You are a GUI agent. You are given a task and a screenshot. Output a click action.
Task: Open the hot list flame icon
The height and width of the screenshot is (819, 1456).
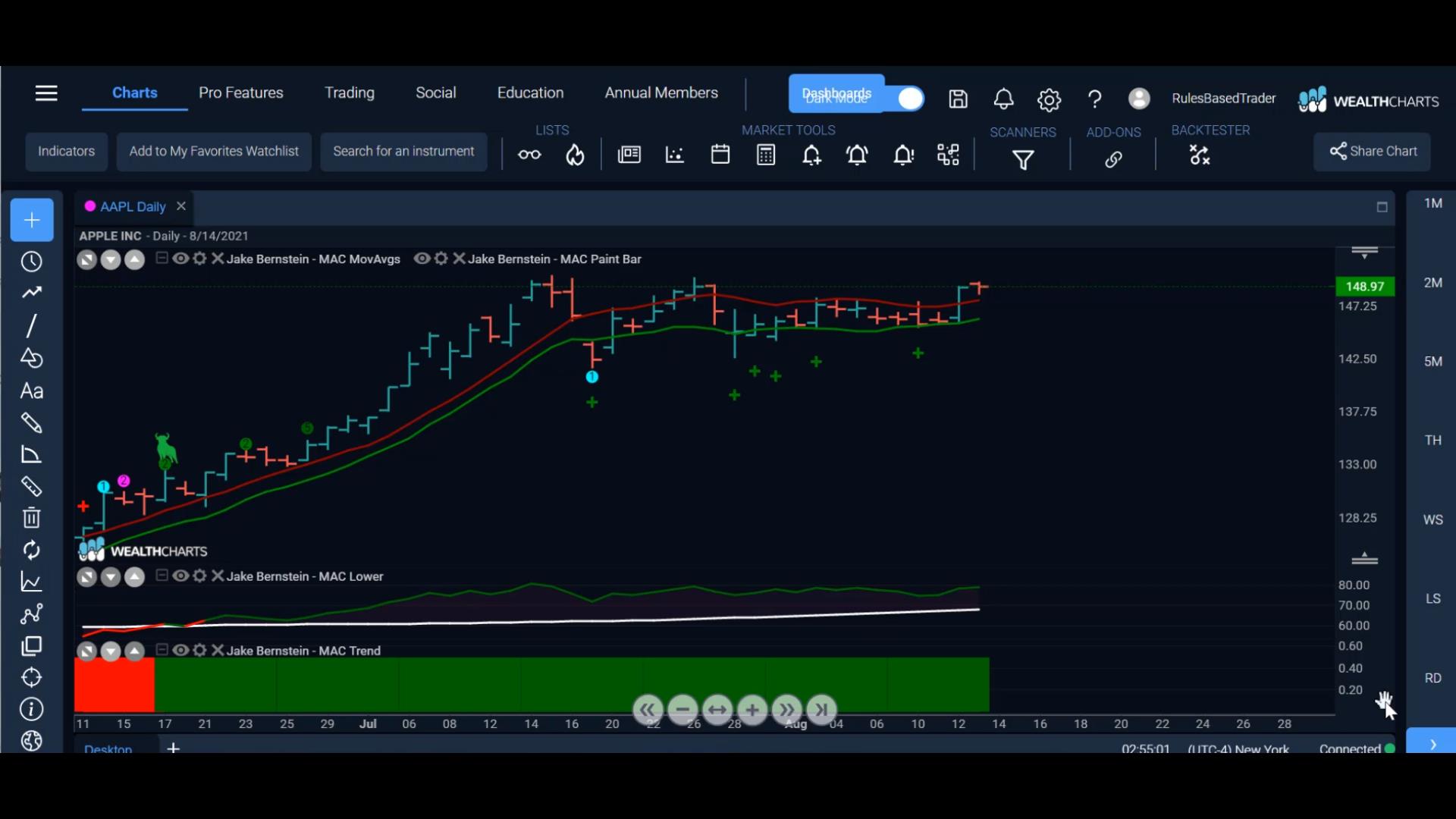point(575,155)
